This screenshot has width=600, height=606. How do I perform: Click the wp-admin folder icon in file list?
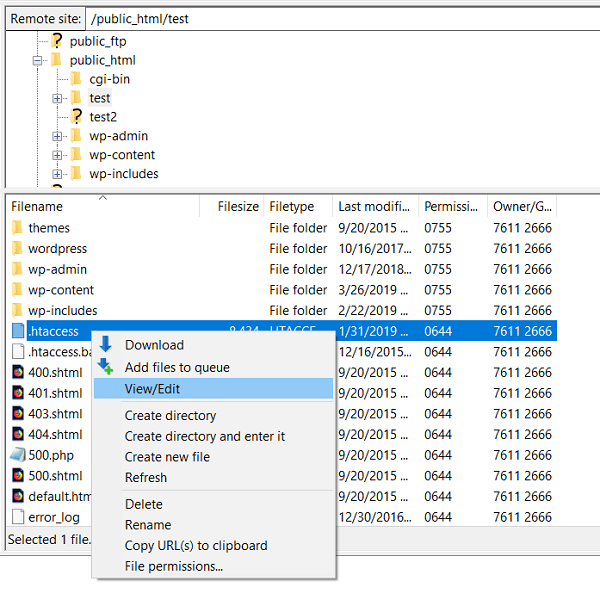click(x=17, y=269)
